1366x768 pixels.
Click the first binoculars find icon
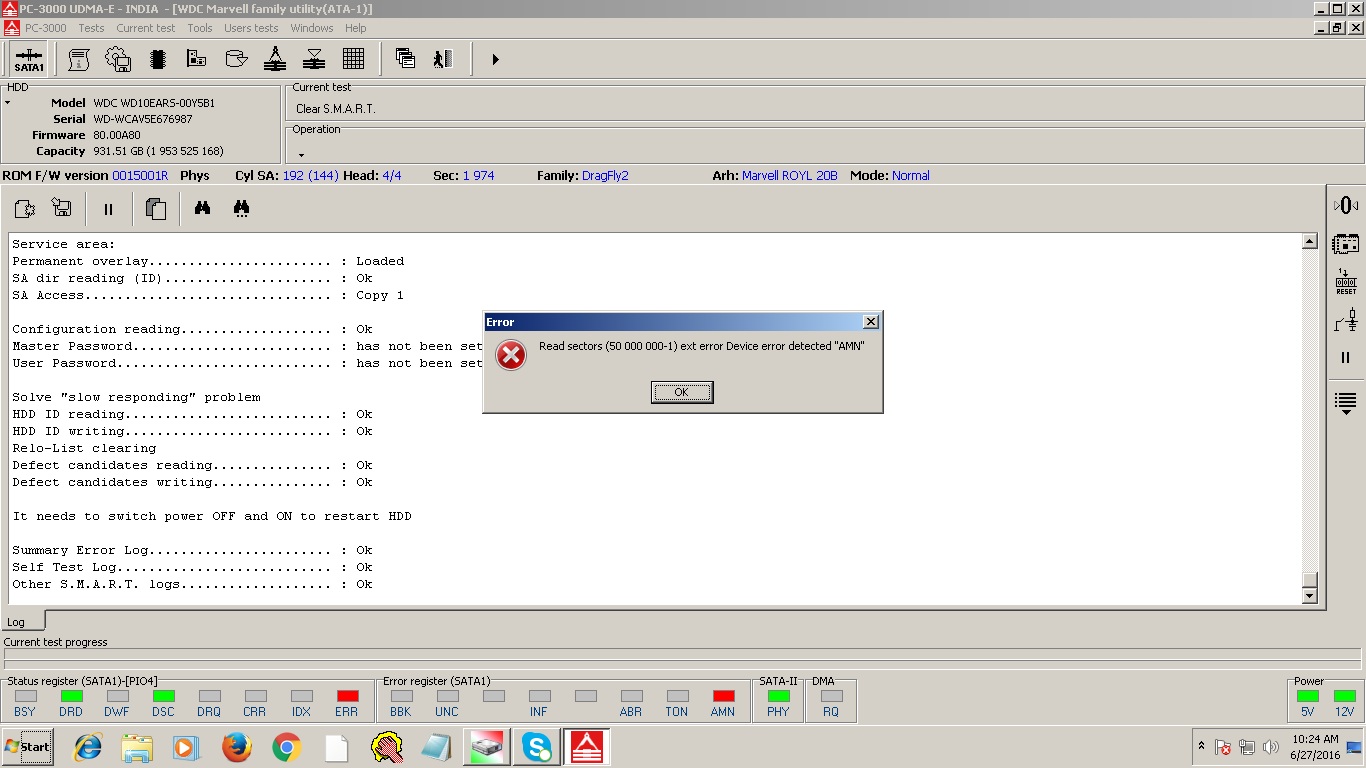pos(202,209)
